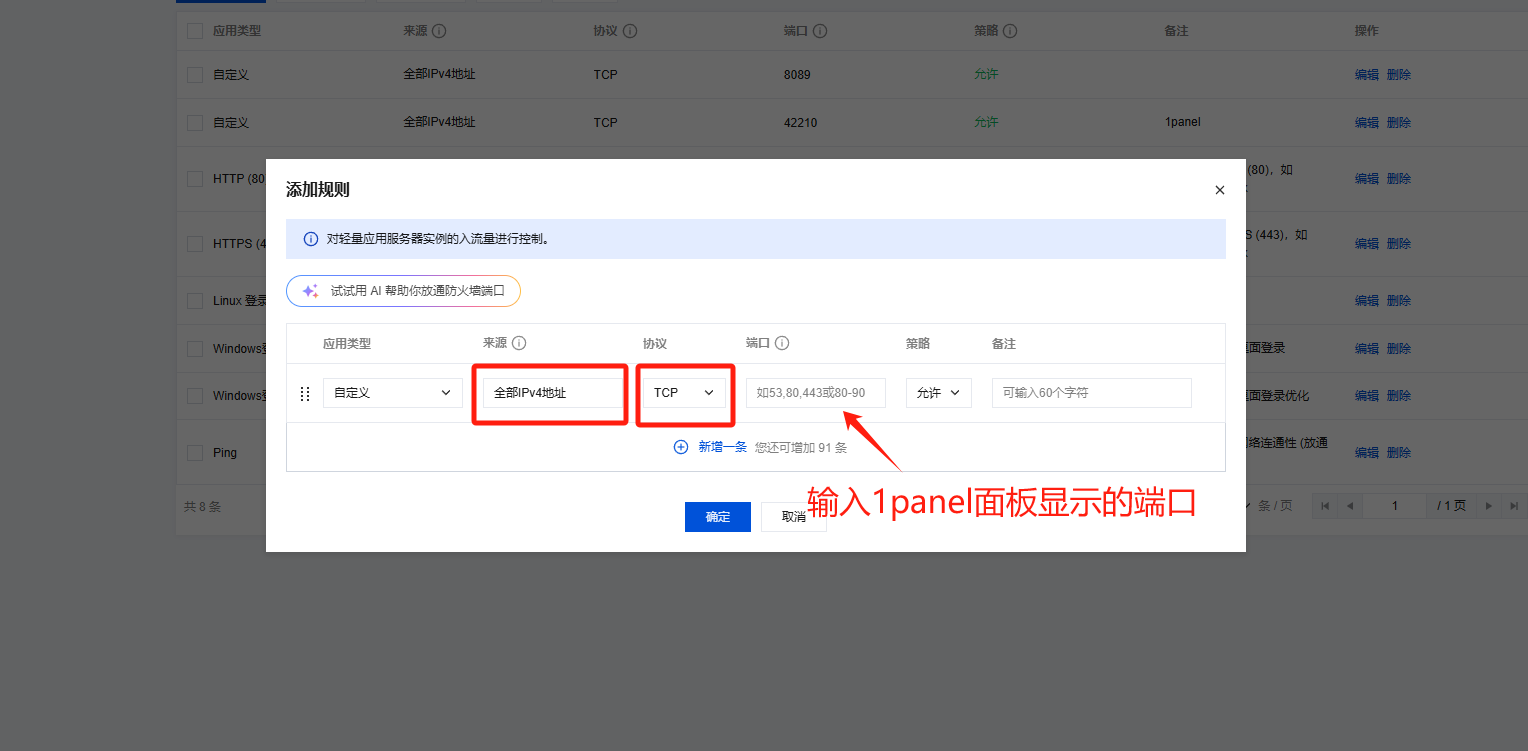Toggle the select-all checkbox in table header
The width and height of the screenshot is (1528, 751).
(x=195, y=31)
